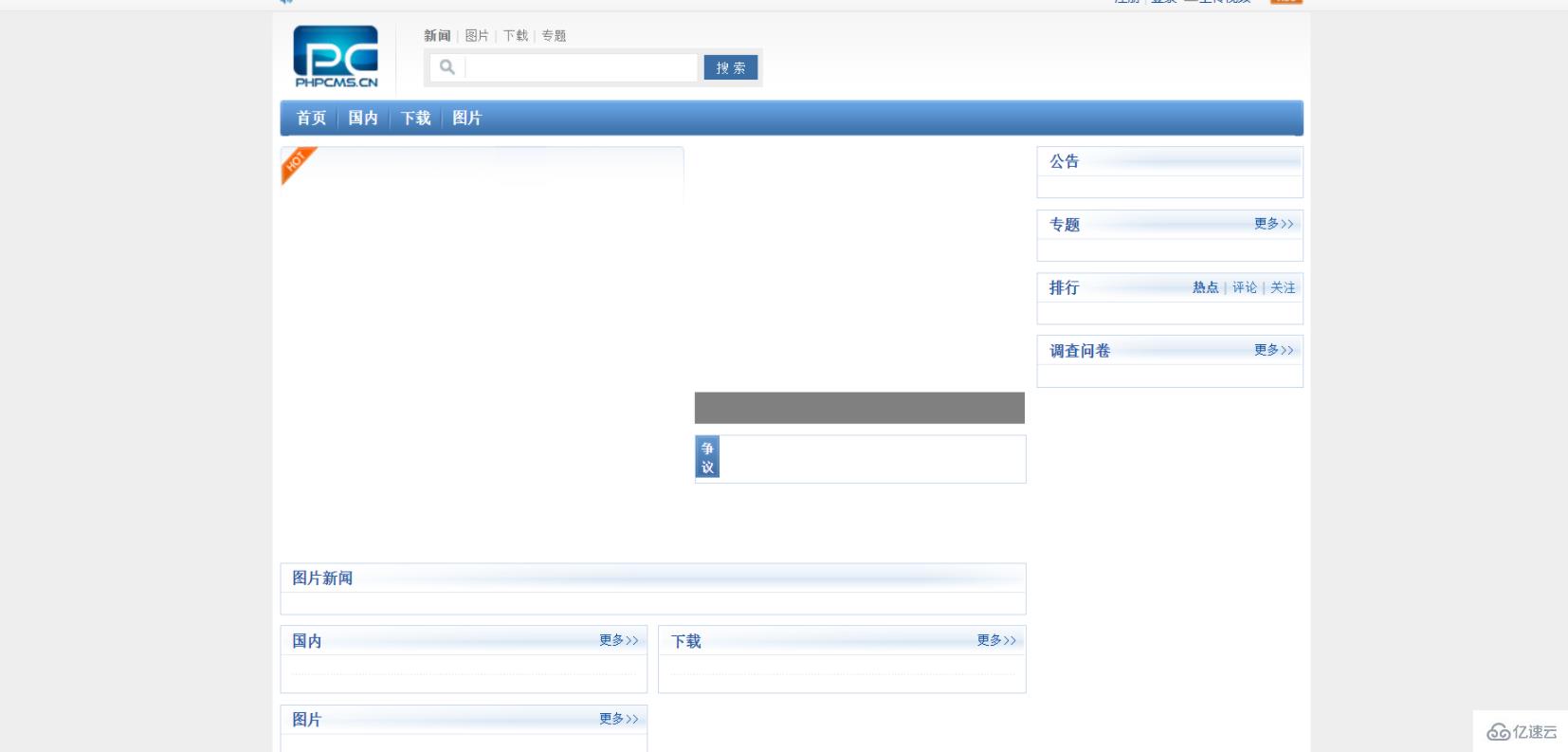Image resolution: width=1568 pixels, height=752 pixels.
Task: Open 国内 in the navigation bar
Action: [363, 118]
